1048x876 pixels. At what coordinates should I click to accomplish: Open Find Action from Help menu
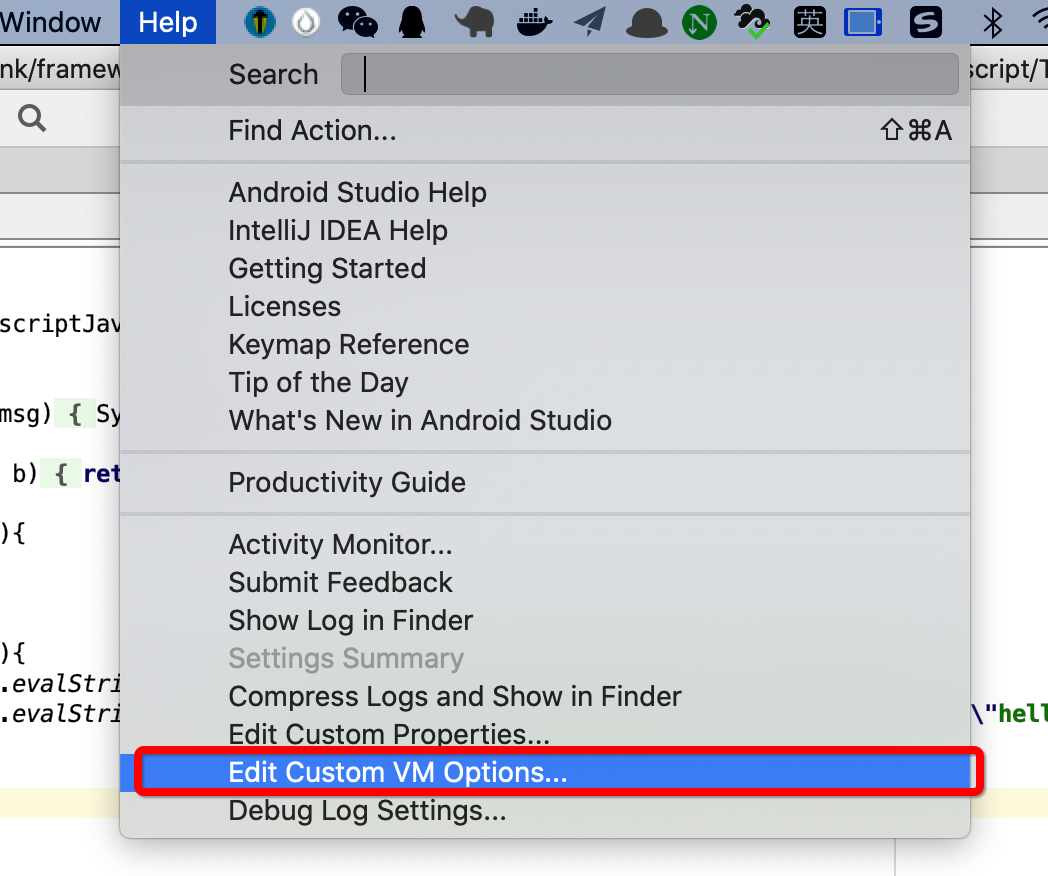[x=312, y=130]
